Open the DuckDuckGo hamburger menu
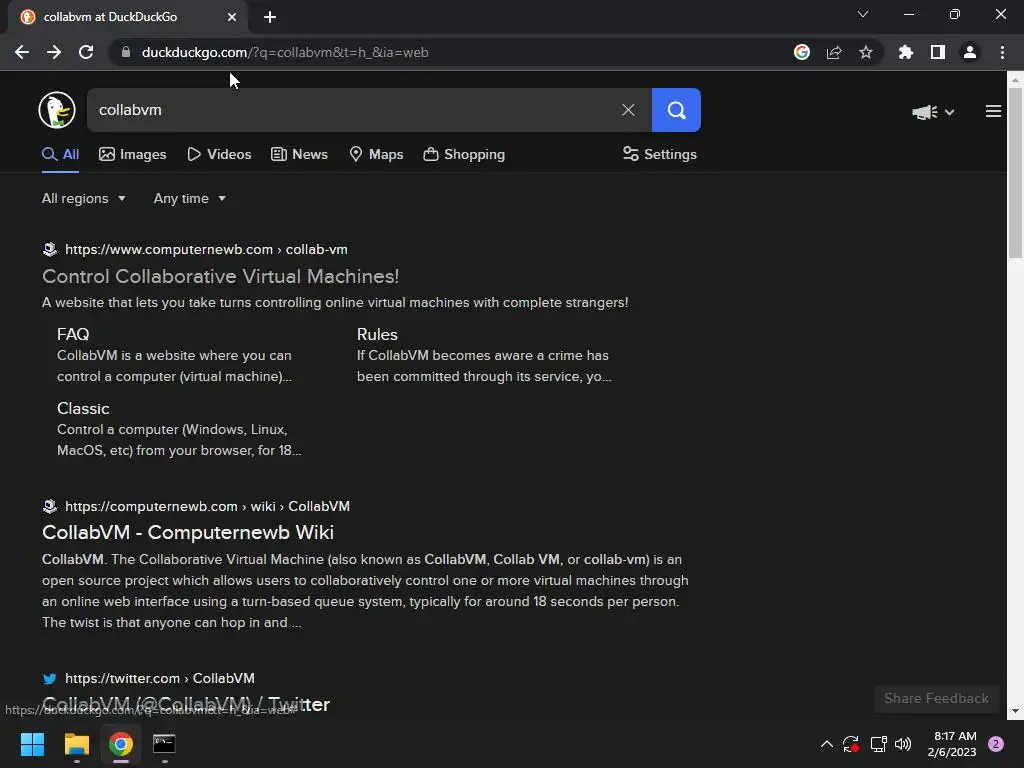The height and width of the screenshot is (768, 1024). tap(993, 112)
